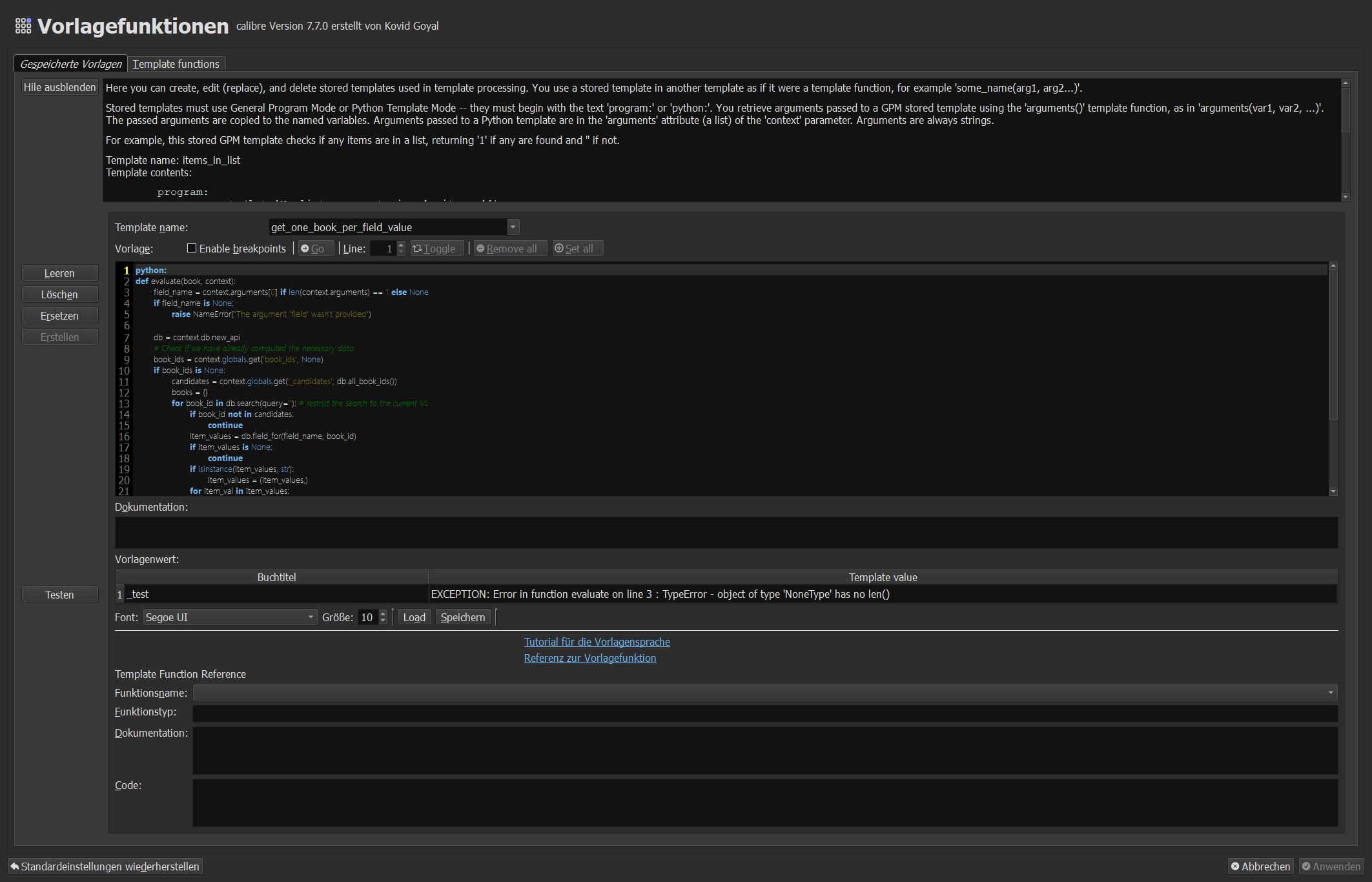Click the Remove all breakpoints button
Image resolution: width=1372 pixels, height=882 pixels.
click(510, 249)
